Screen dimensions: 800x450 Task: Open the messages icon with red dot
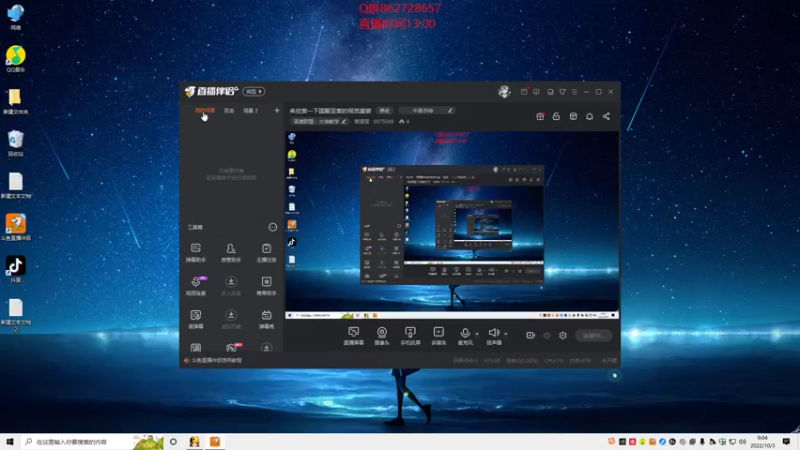pos(524,92)
